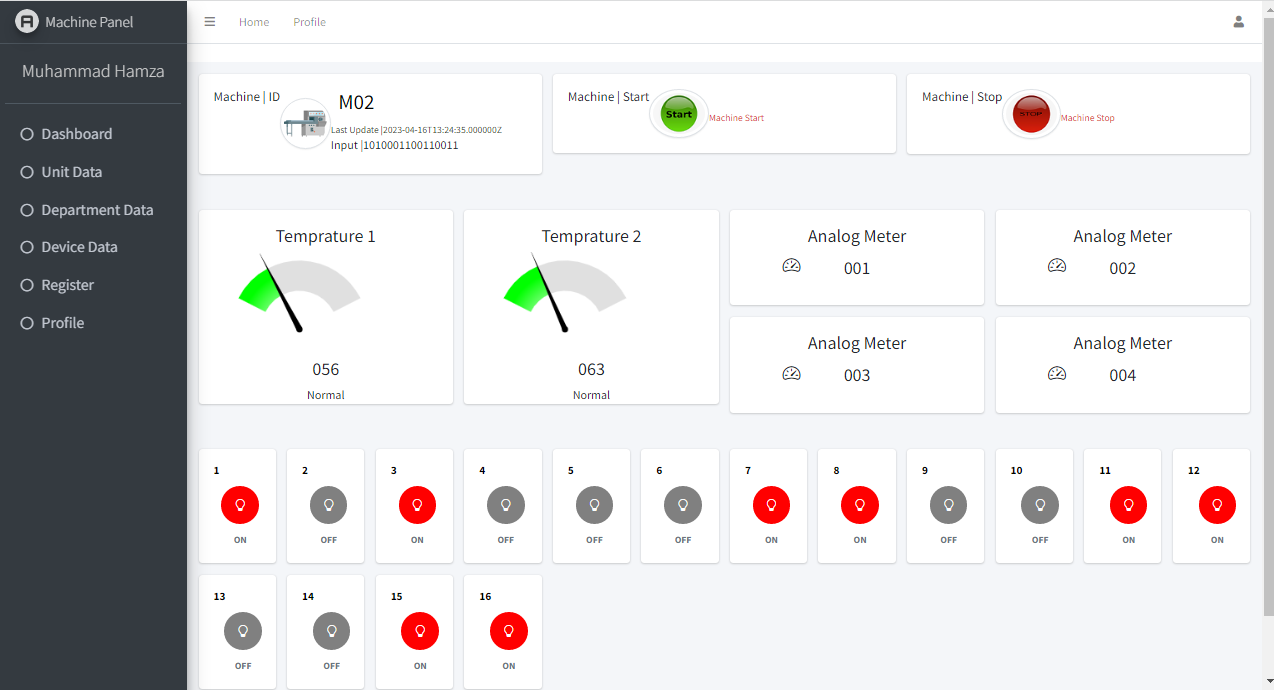Collapse the sidebar using the hamburger icon
This screenshot has width=1274, height=690.
pyautogui.click(x=209, y=21)
